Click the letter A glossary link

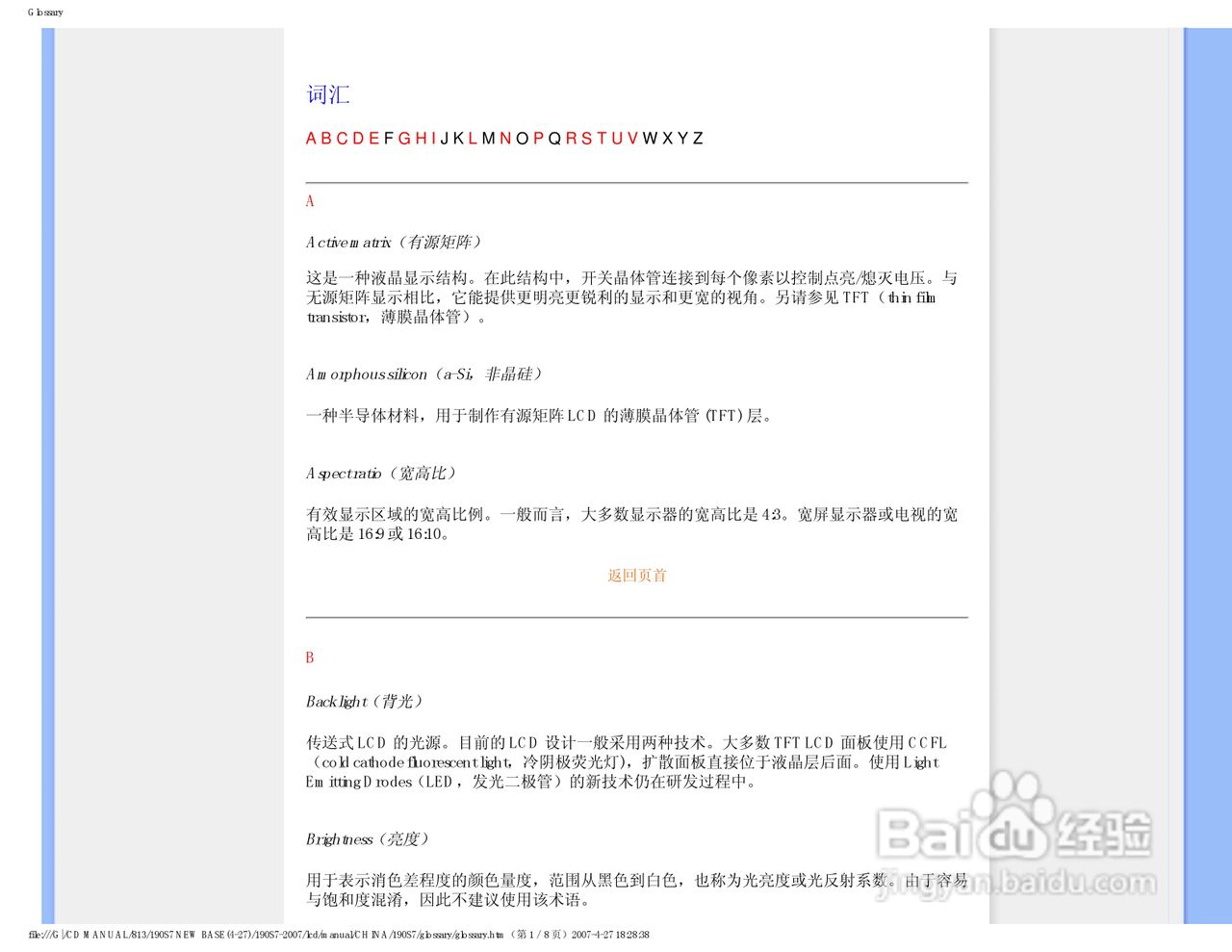click(x=311, y=139)
